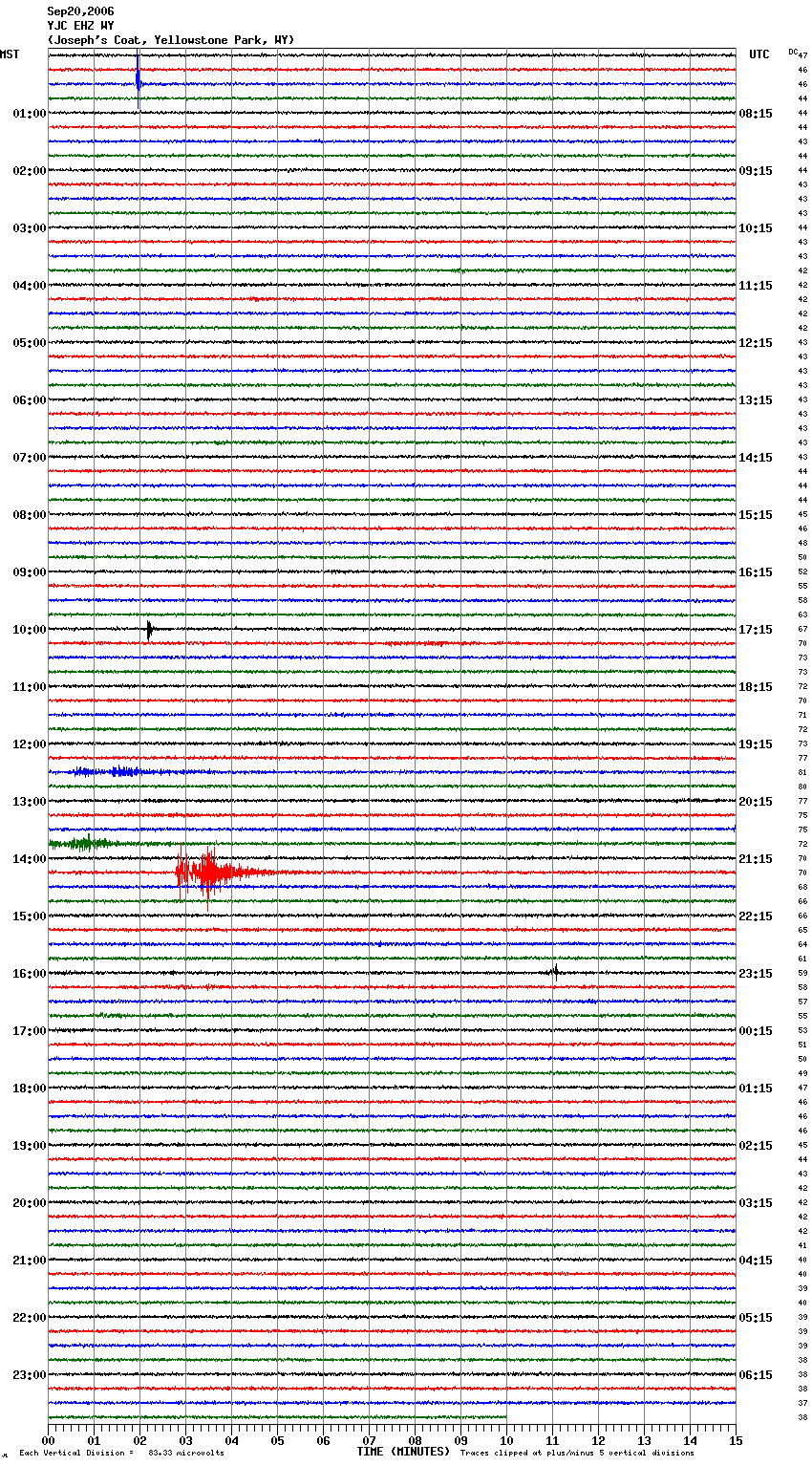
Task: Click the 18:00 MST time label
Action: click(x=30, y=1089)
